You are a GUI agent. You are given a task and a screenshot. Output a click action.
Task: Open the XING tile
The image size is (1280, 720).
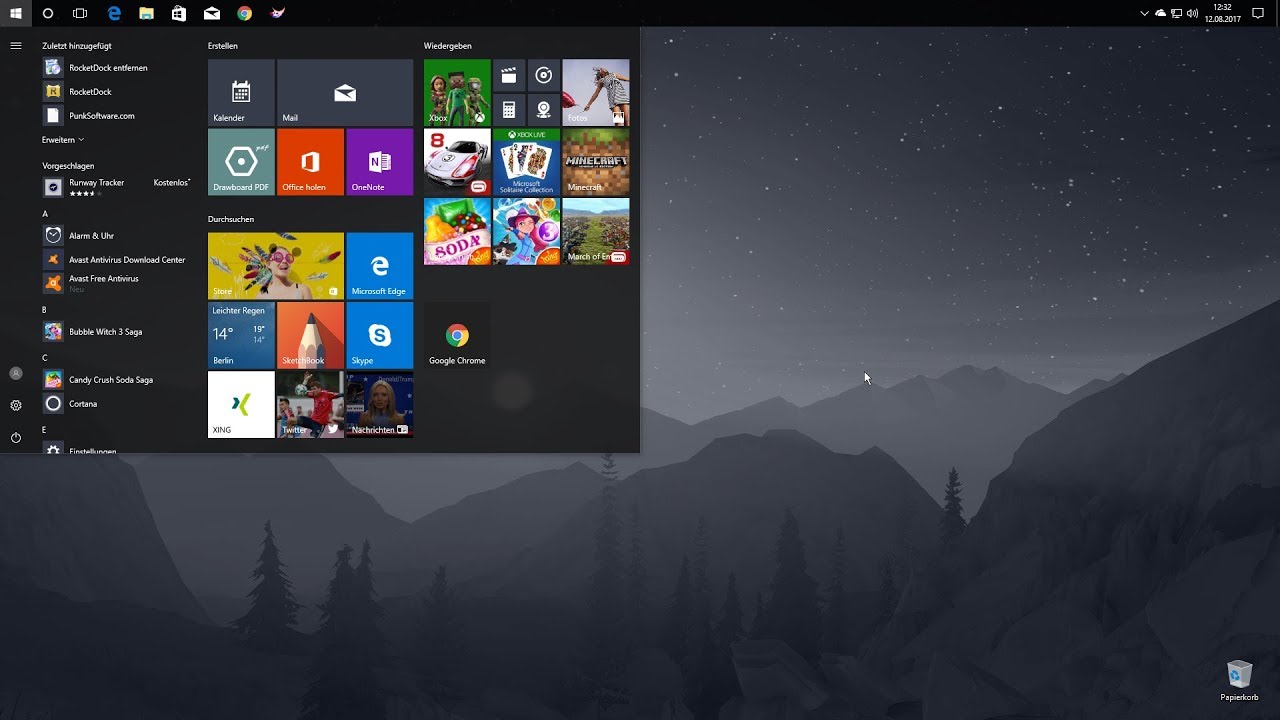[241, 404]
